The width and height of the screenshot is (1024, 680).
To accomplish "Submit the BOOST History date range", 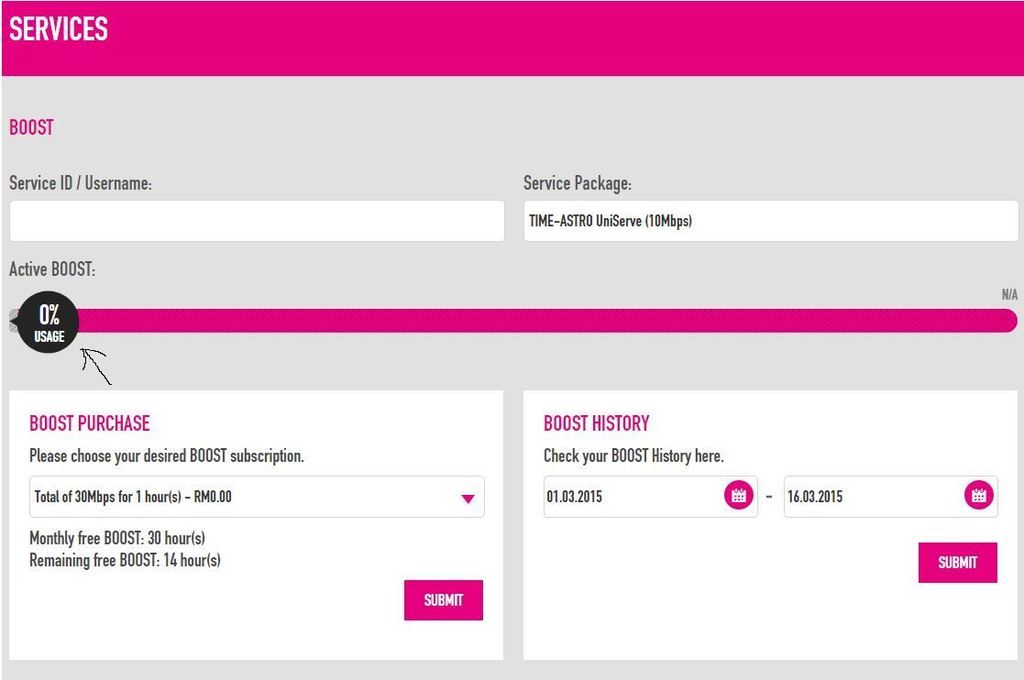I will [x=957, y=563].
